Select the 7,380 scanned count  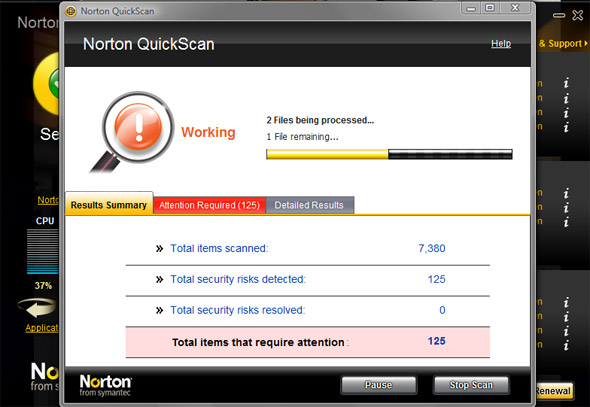click(x=432, y=248)
